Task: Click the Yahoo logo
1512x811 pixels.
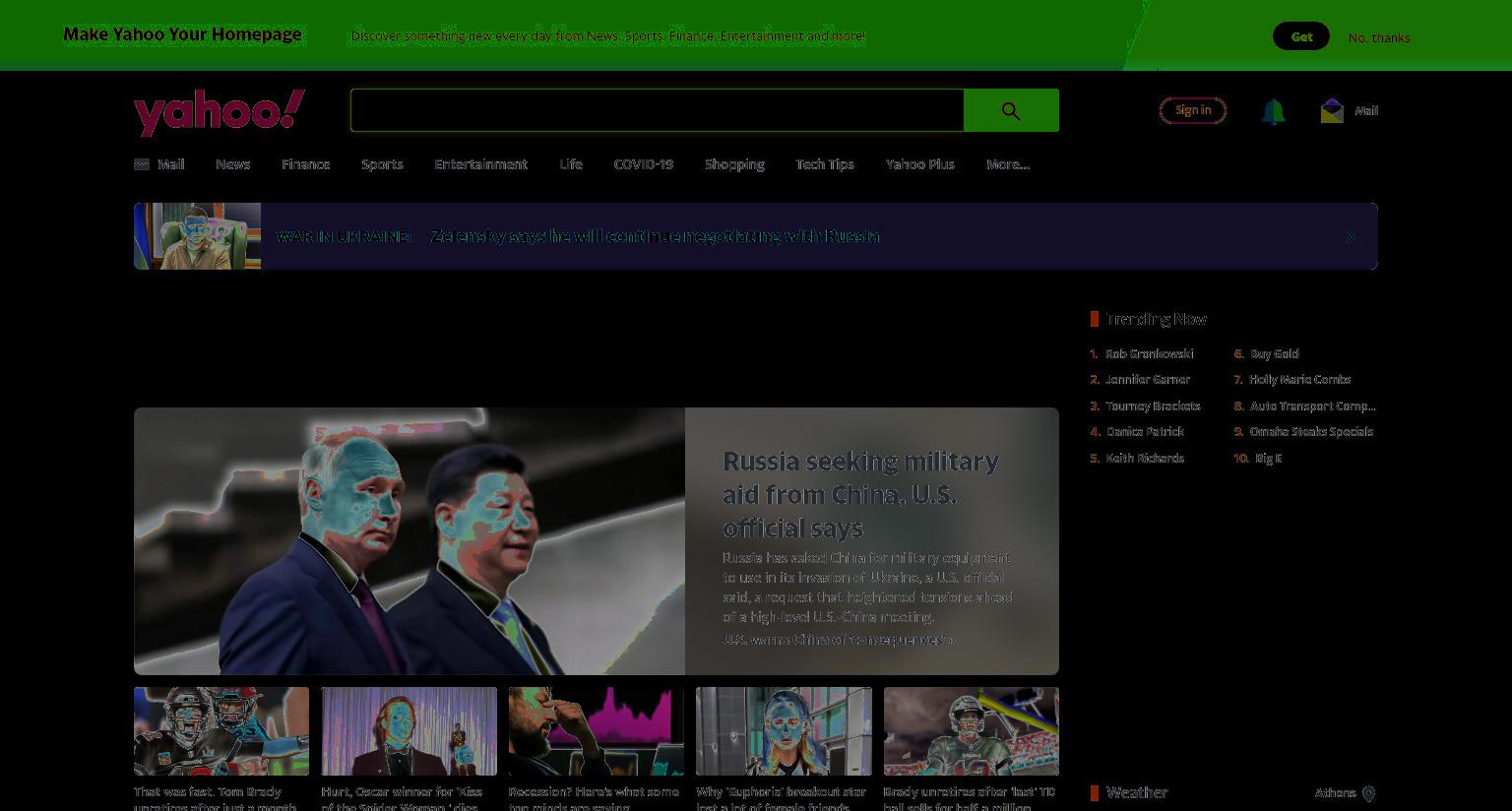Action: point(220,111)
